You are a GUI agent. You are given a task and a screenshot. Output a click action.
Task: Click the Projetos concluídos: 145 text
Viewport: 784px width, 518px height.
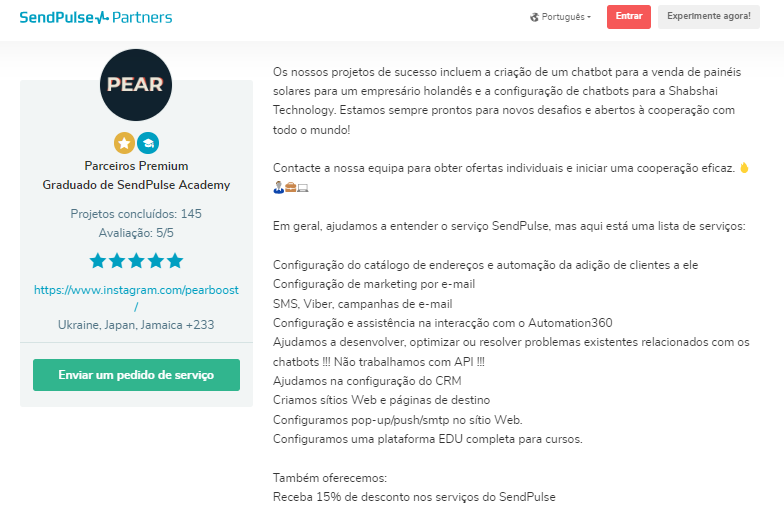coord(136,214)
